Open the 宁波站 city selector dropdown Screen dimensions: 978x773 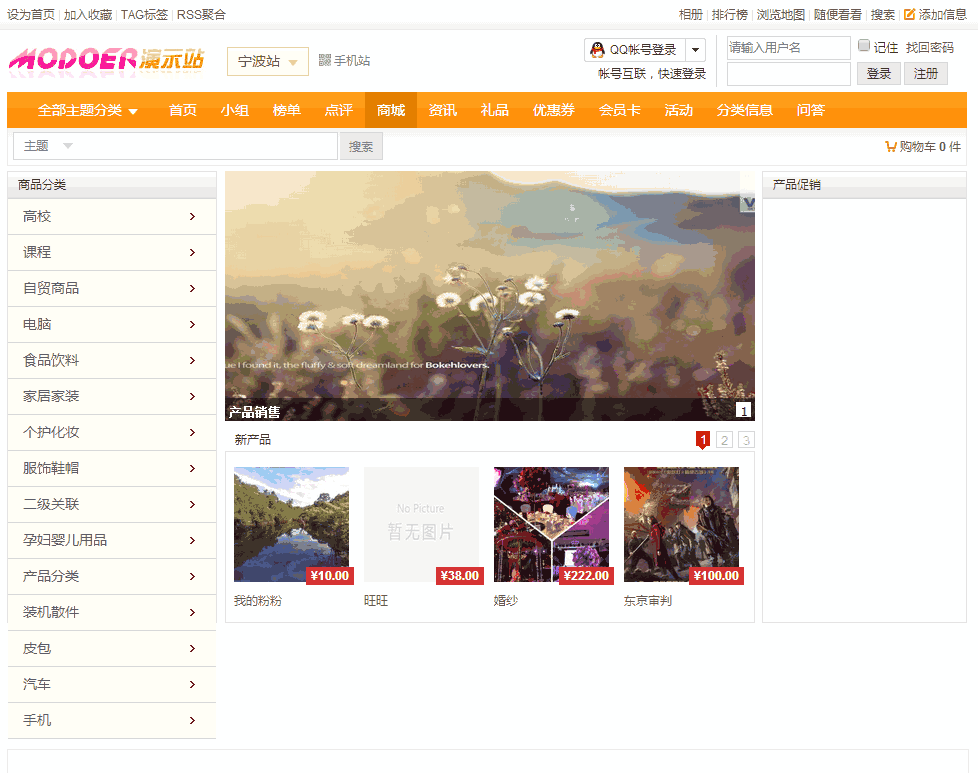[x=267, y=62]
